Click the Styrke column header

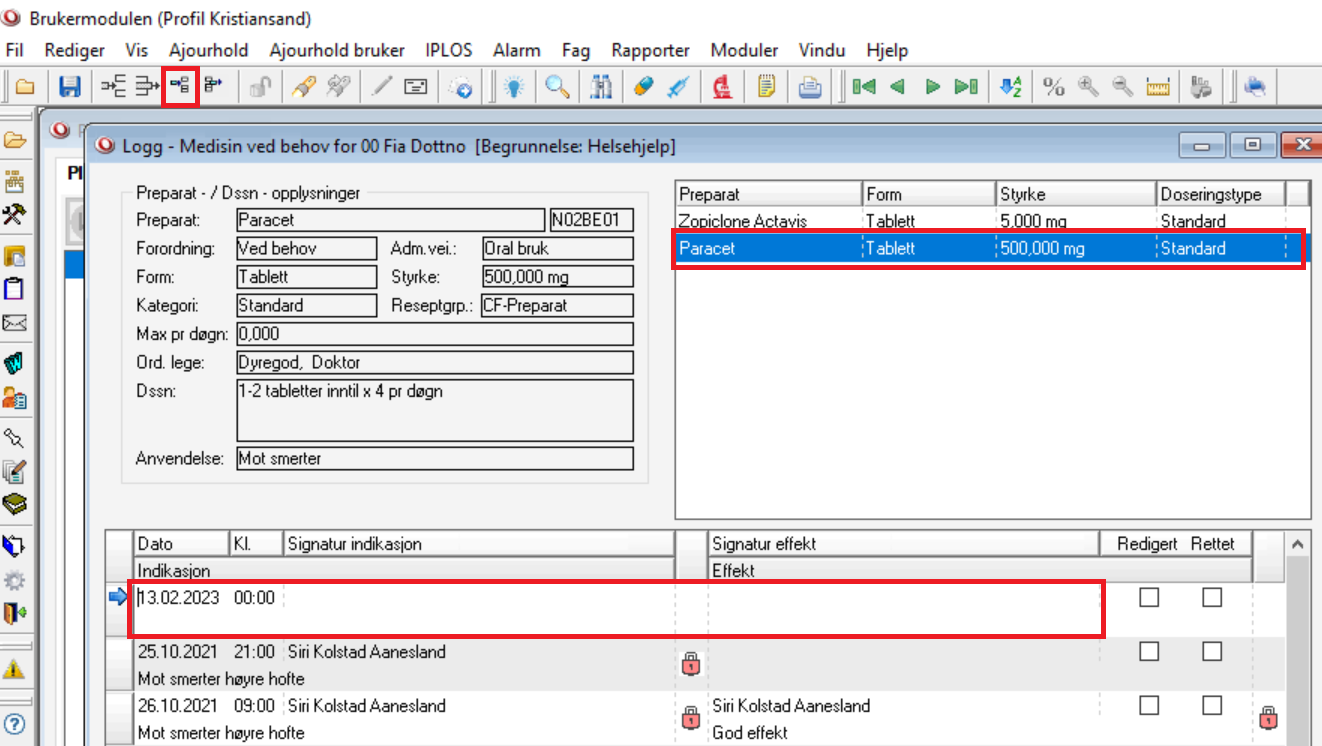1076,194
